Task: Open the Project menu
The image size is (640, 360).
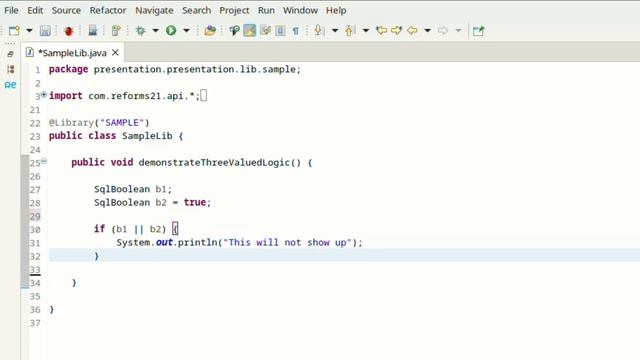Action: (x=234, y=10)
